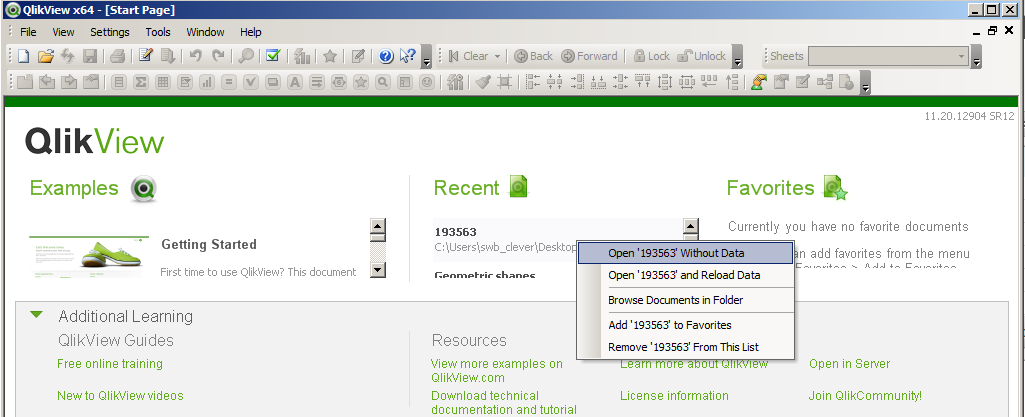Open the Clear button dropdown arrow
Viewport: 1025px width, 417px height.
(497, 57)
